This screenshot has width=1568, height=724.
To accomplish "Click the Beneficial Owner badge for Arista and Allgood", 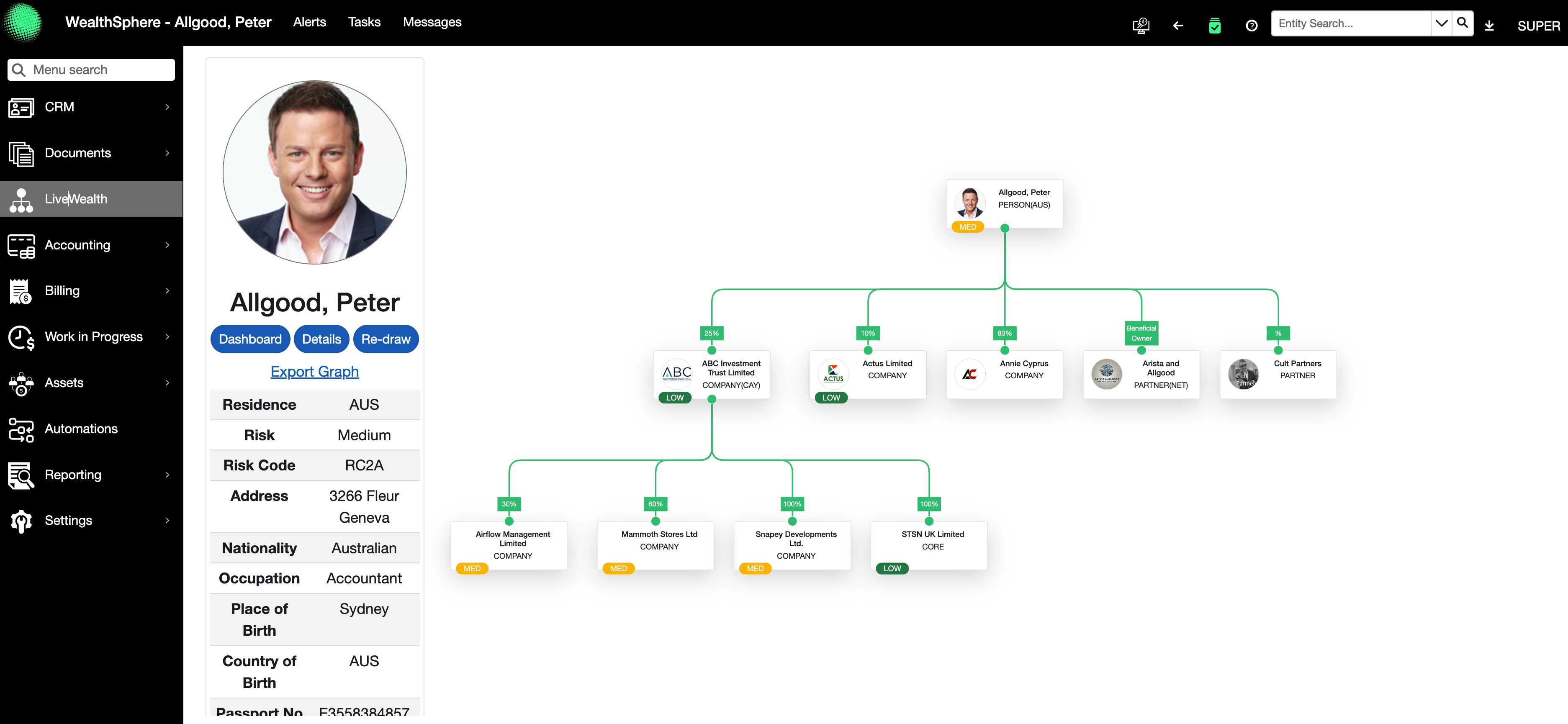I will (1141, 333).
